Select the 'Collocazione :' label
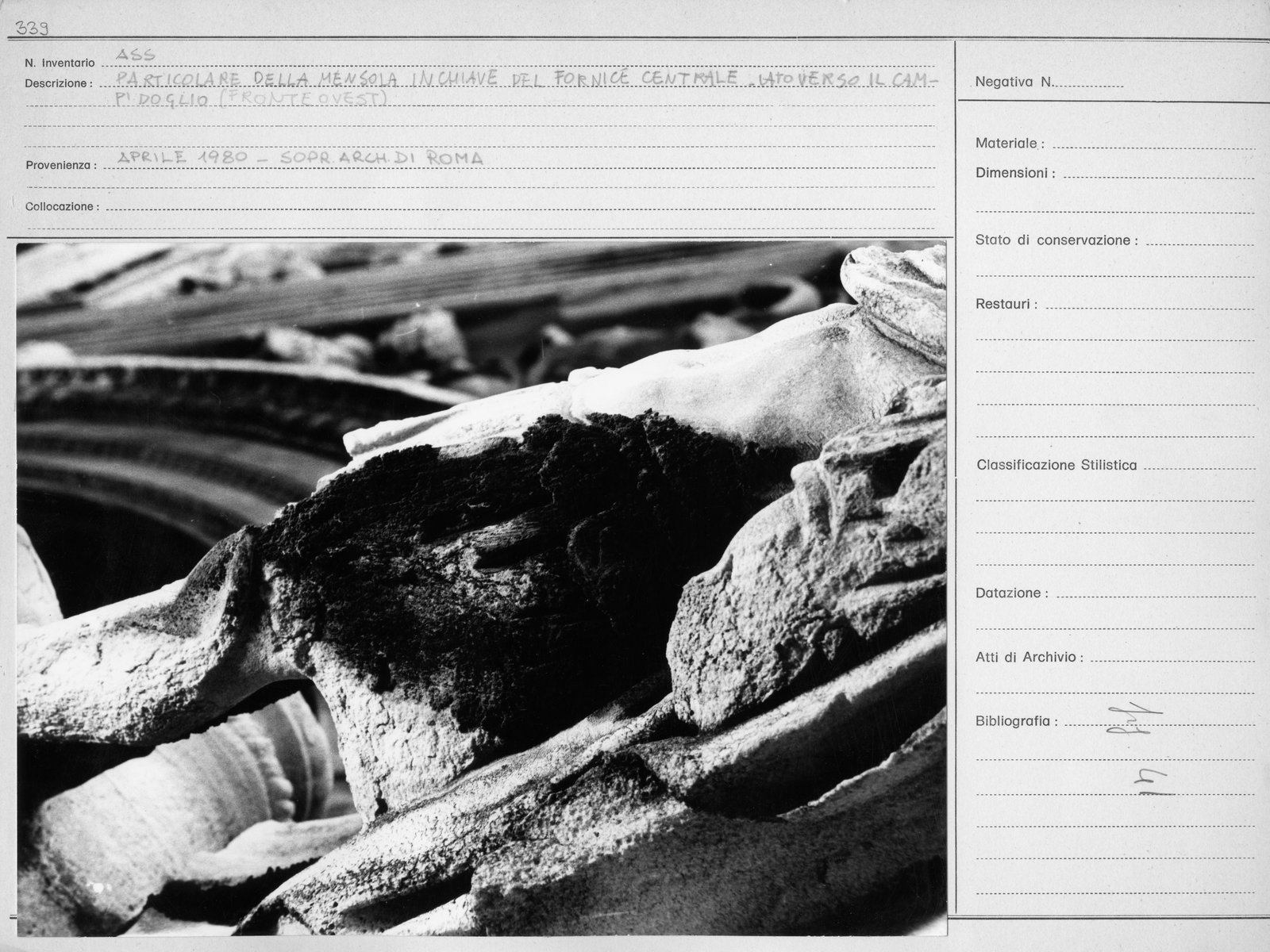The height and width of the screenshot is (952, 1270). pyautogui.click(x=62, y=207)
